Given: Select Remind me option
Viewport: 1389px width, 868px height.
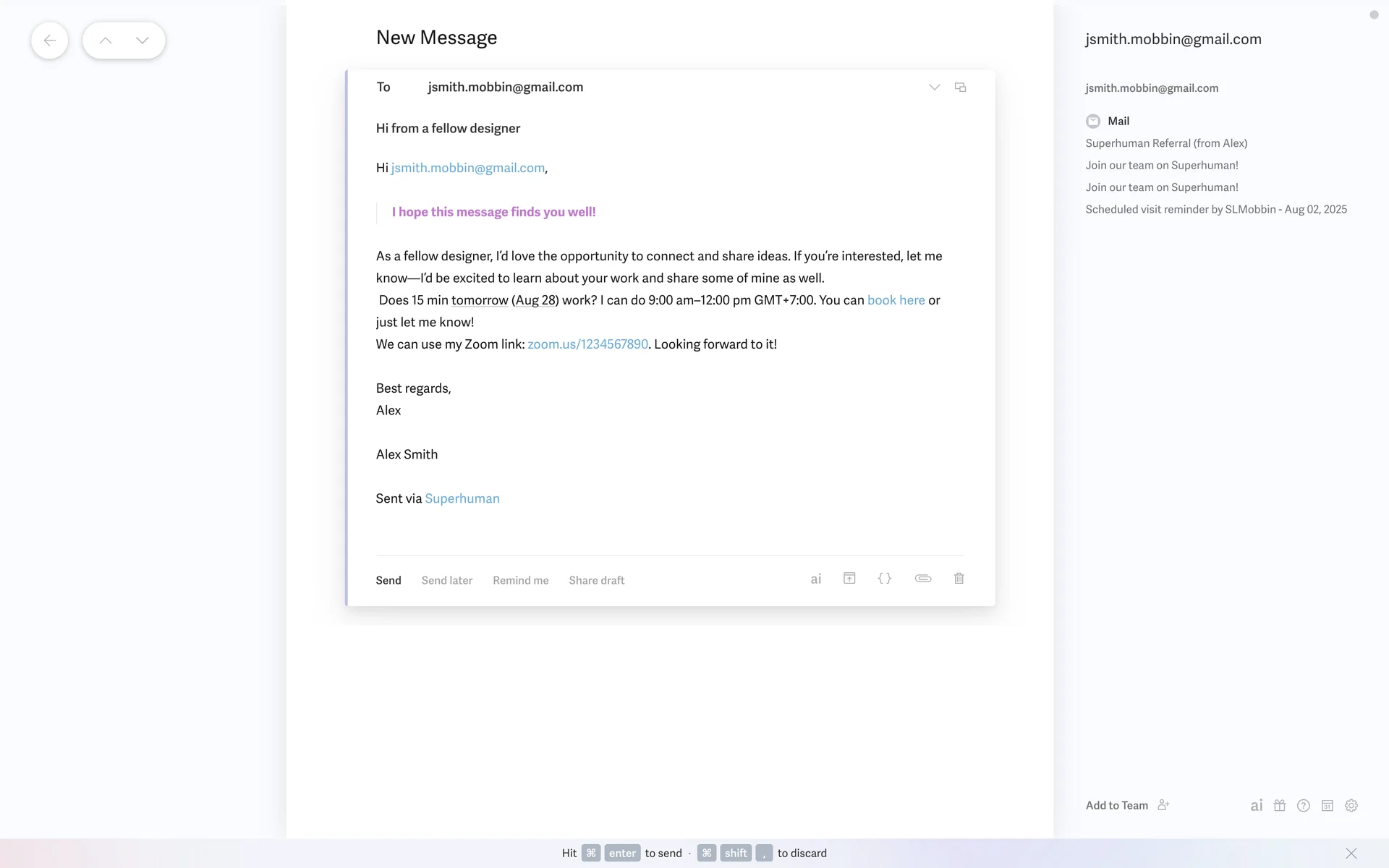Looking at the screenshot, I should tap(520, 580).
